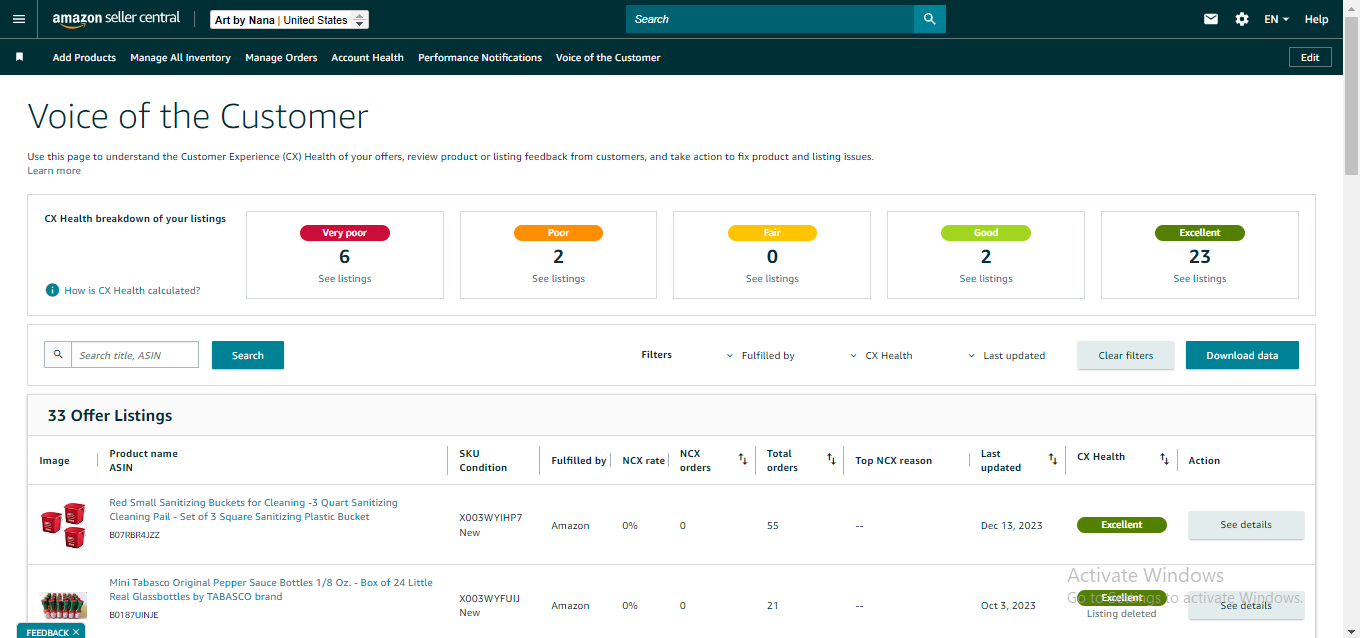This screenshot has height=638, width=1360.
Task: Click the Dec 13, 2023 date cell
Action: (x=1011, y=525)
